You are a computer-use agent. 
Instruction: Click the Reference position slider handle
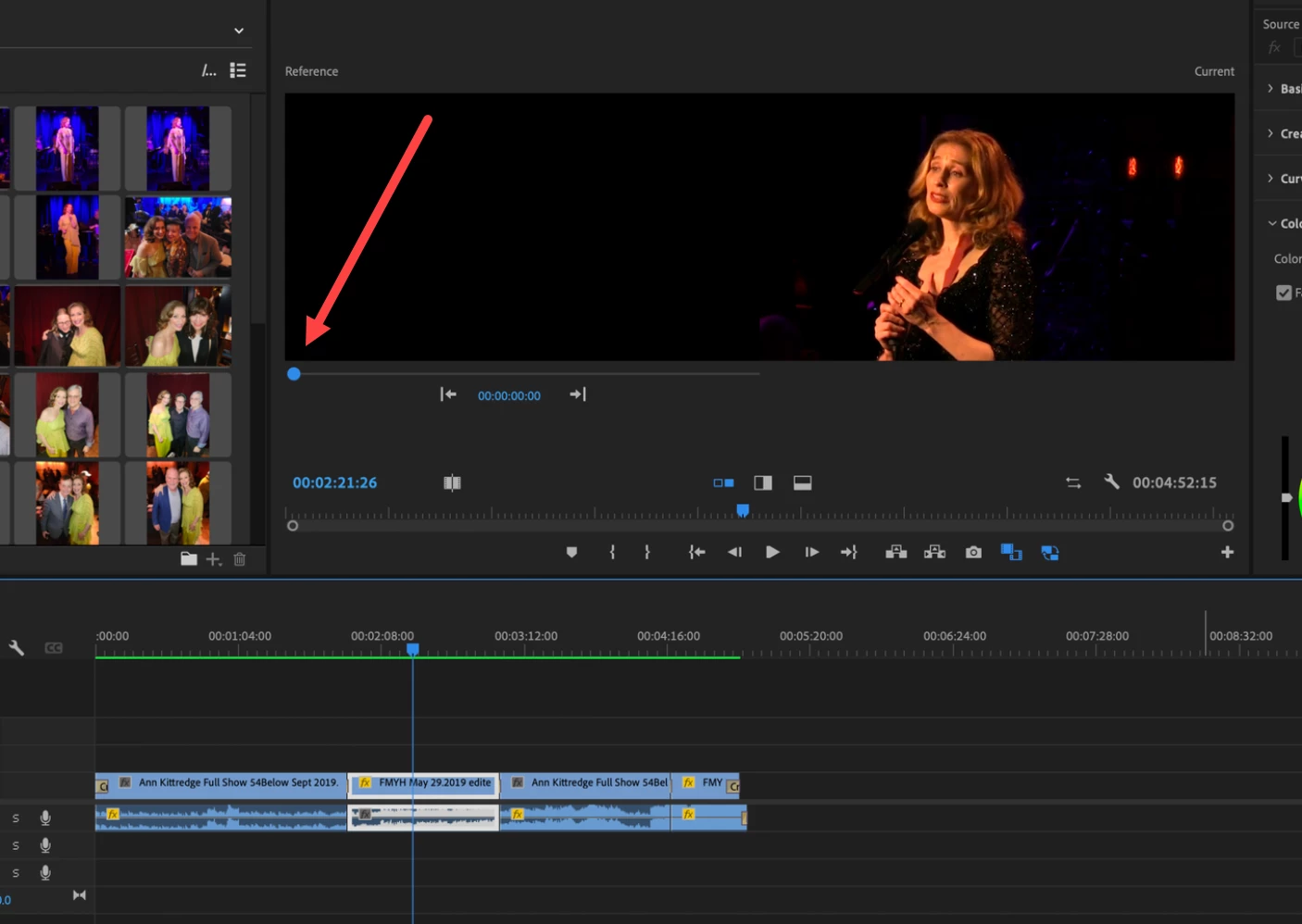point(294,374)
